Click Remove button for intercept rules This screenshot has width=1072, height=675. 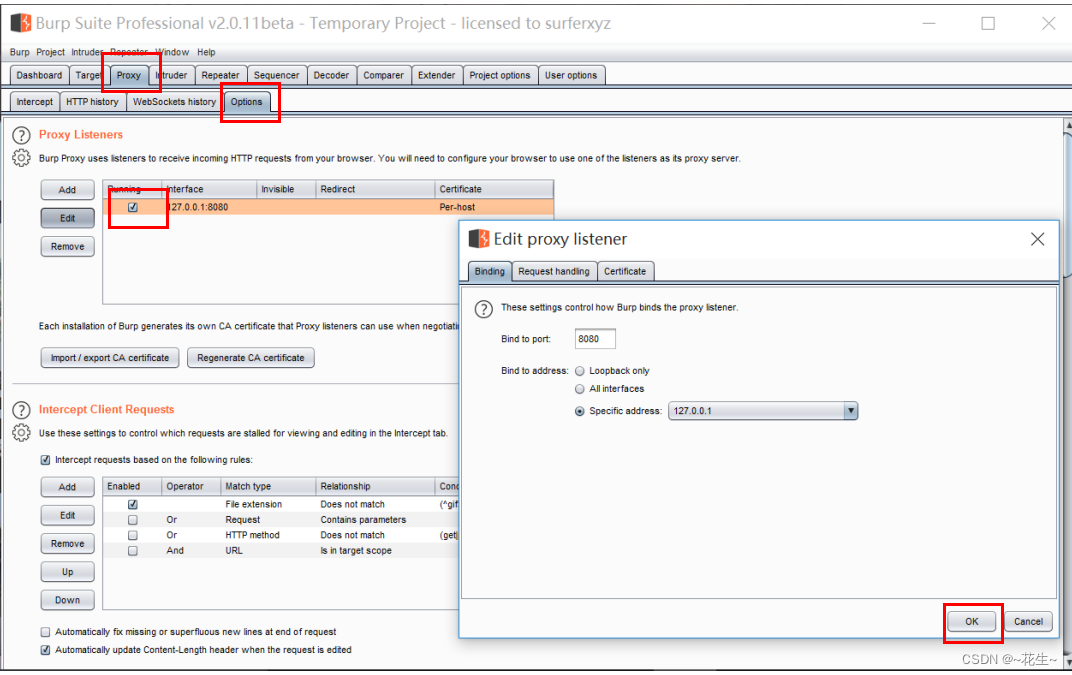point(68,544)
